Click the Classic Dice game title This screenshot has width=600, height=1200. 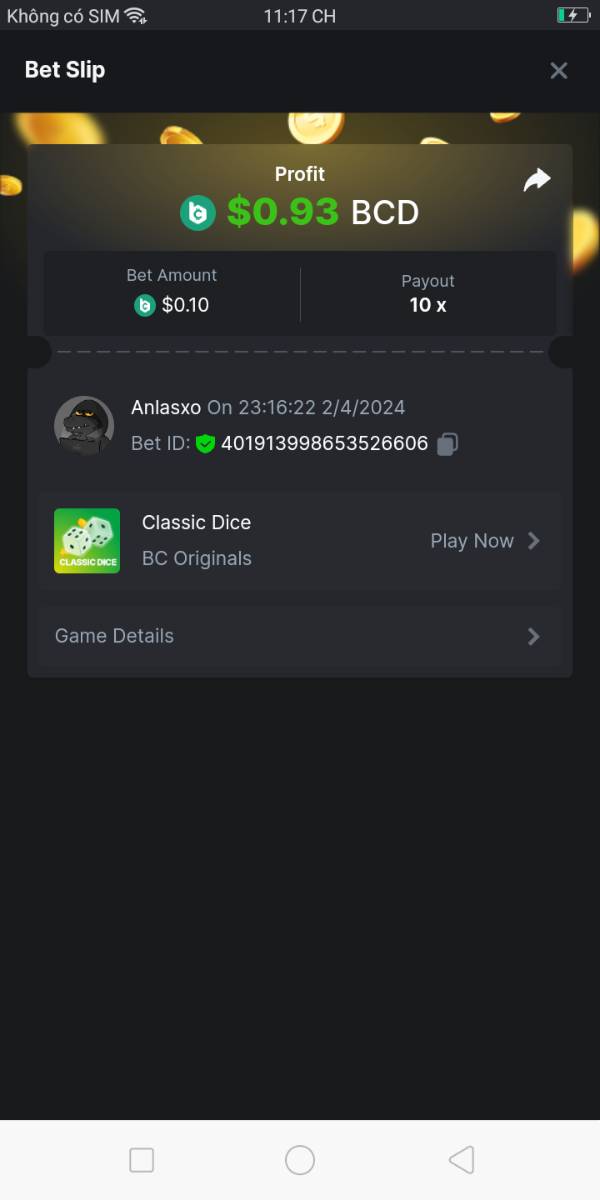[196, 522]
